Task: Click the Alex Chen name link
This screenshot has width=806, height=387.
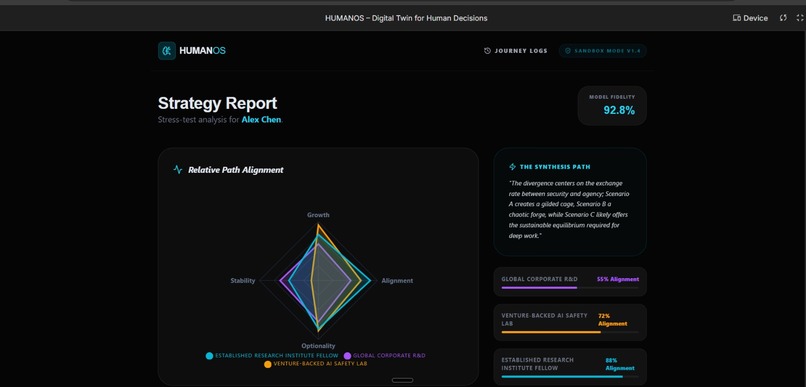Action: (261, 120)
